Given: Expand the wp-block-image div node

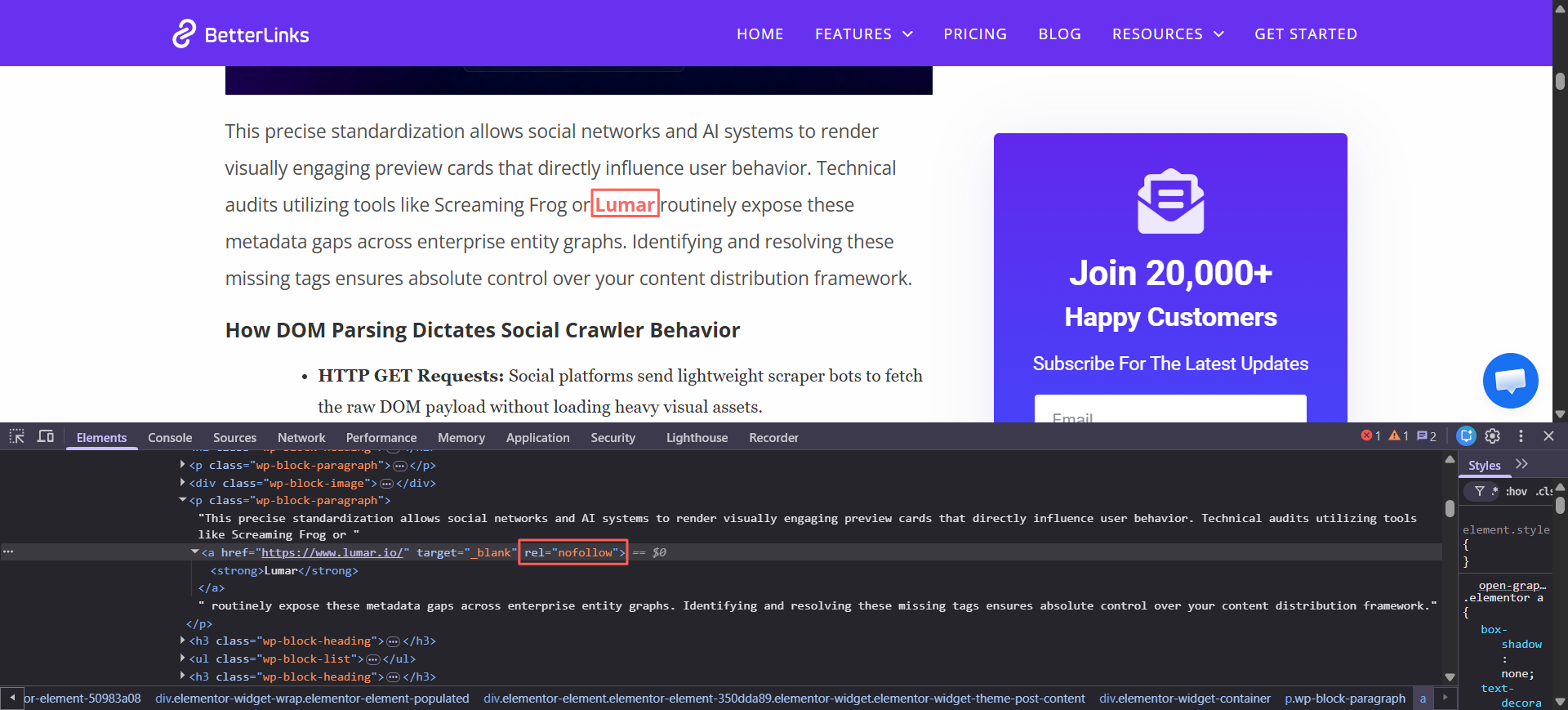Looking at the screenshot, I should [182, 483].
